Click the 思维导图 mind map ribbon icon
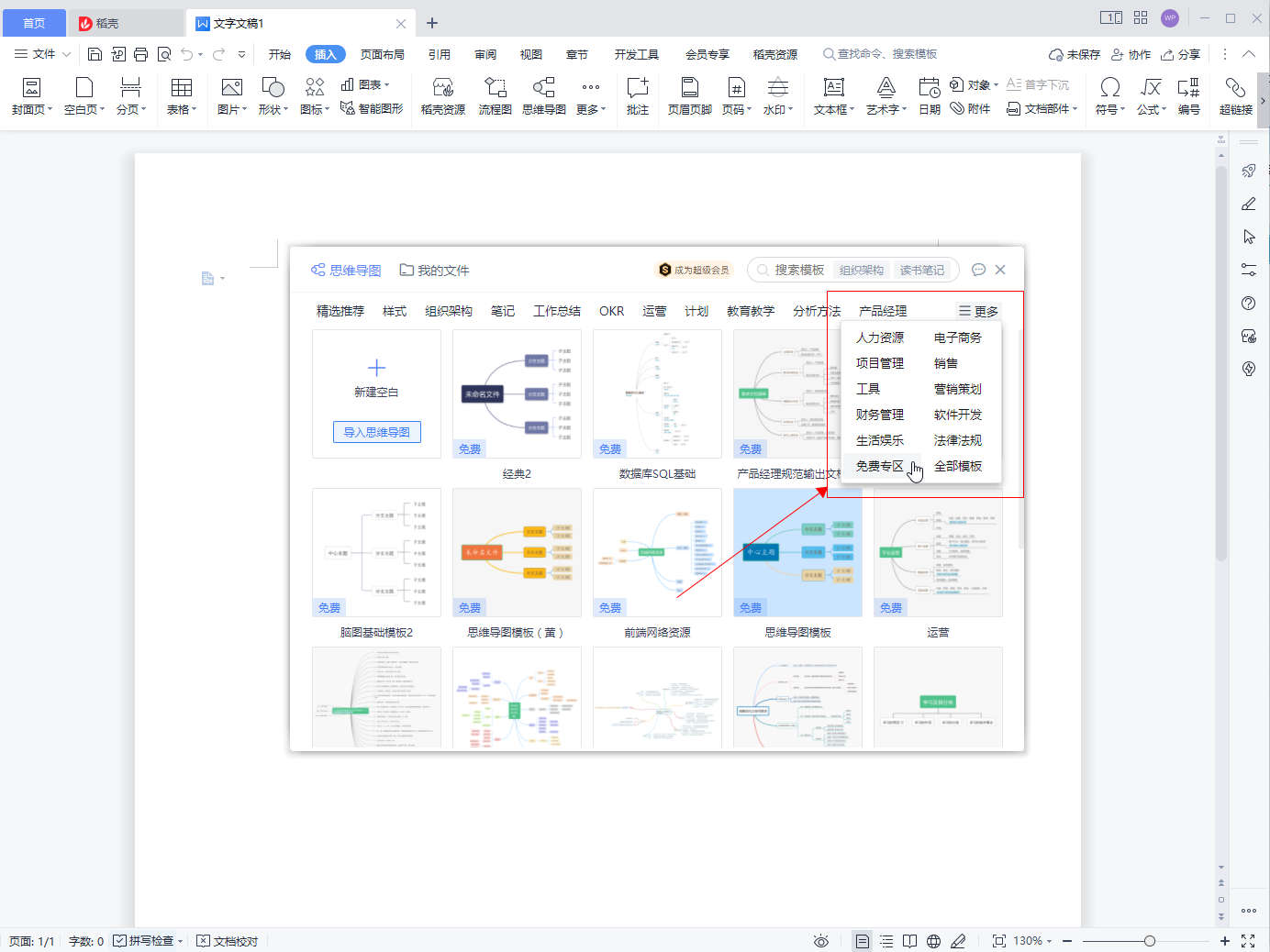This screenshot has height=952, width=1270. pos(544,88)
